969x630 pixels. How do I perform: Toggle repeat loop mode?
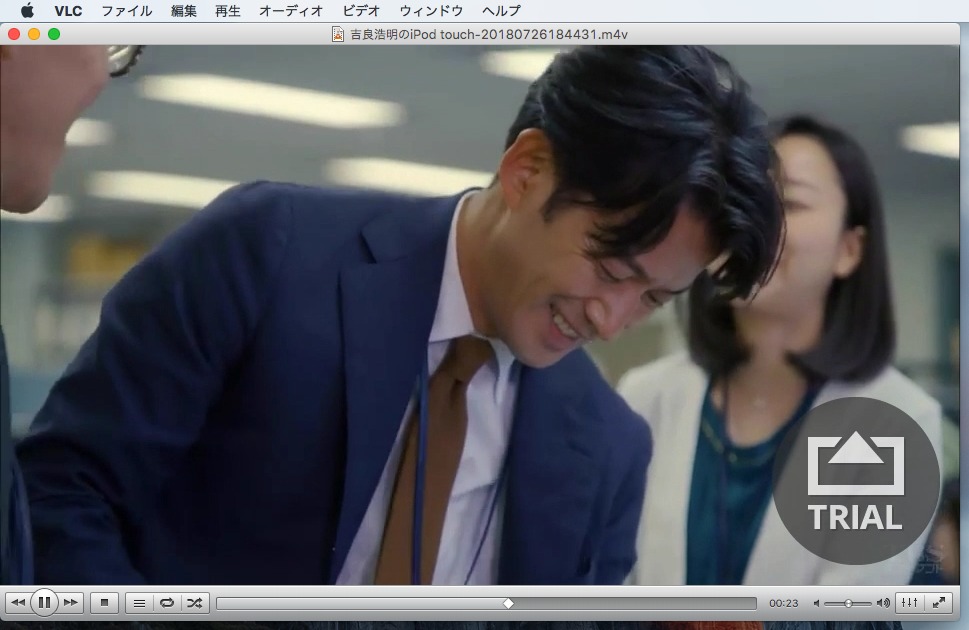point(167,602)
